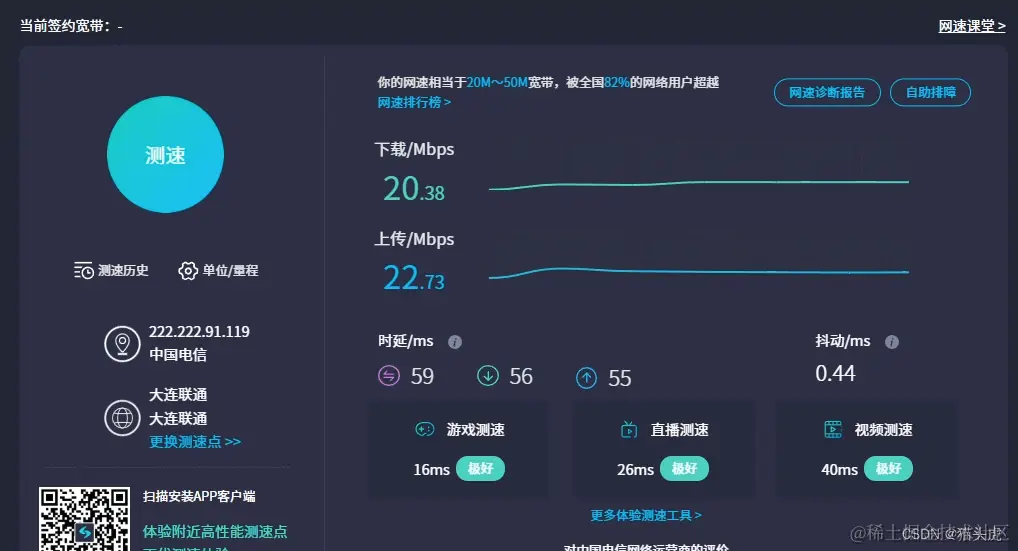Open 游戏测速 game test icon
Screen dimensions: 1018x551
tap(425, 430)
